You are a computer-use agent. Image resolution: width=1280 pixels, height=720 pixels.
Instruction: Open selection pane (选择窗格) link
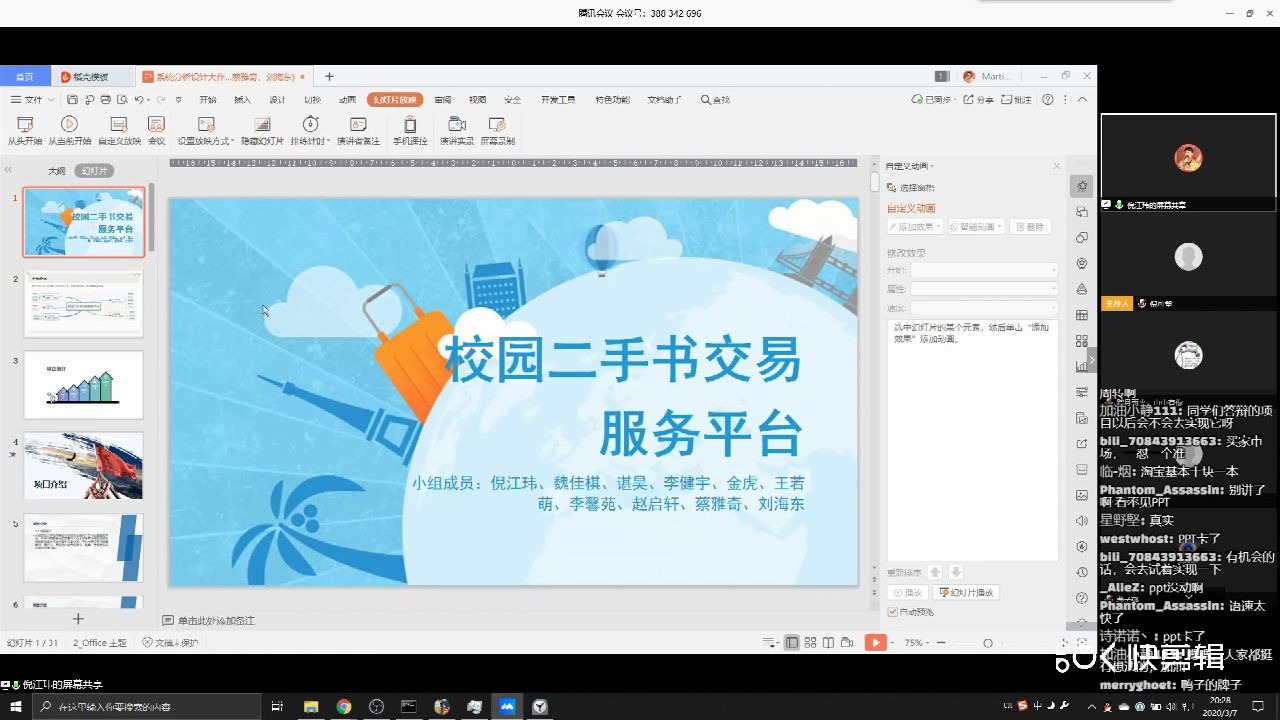pyautogui.click(x=911, y=188)
